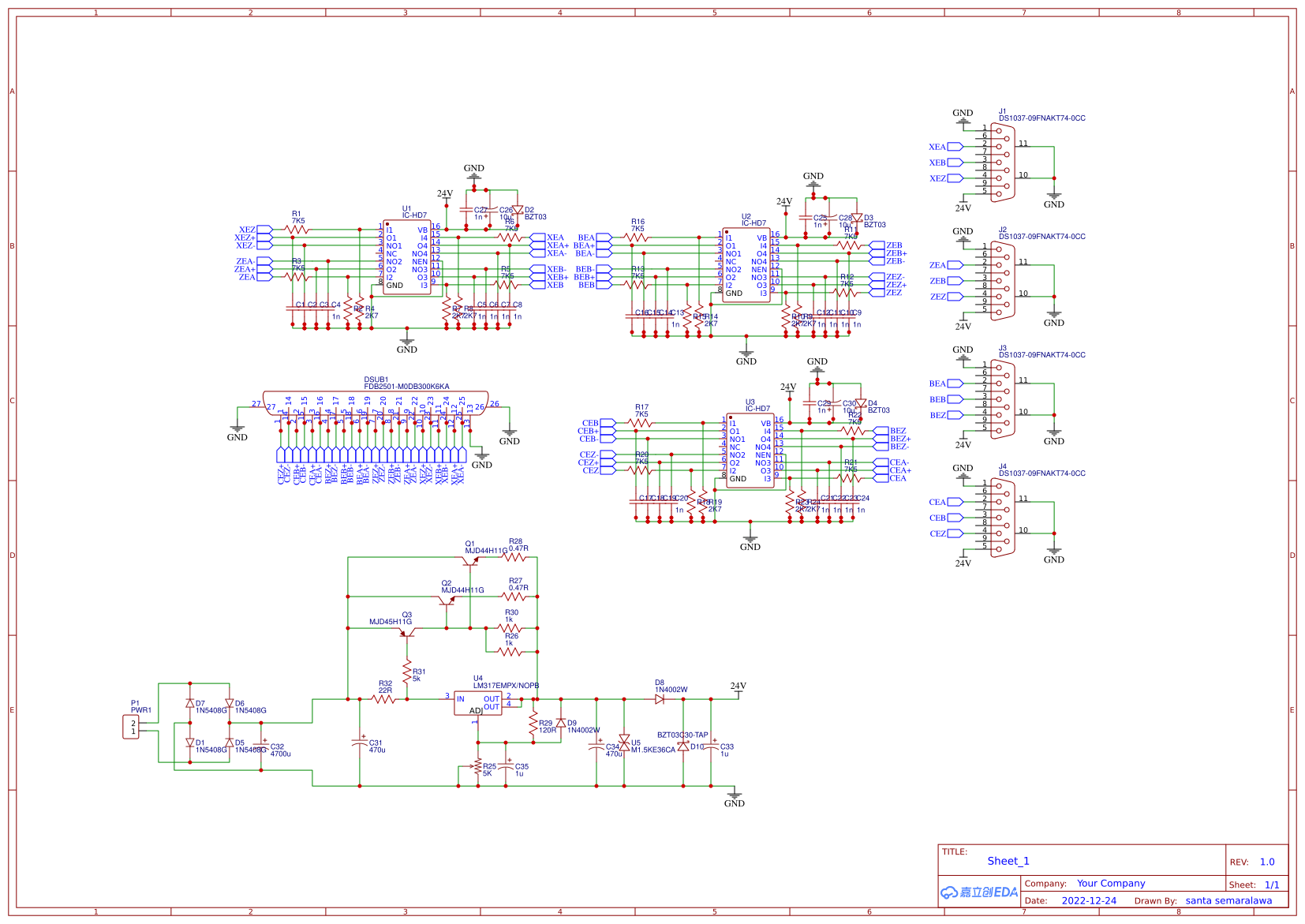The width and height of the screenshot is (1305, 924).
Task: Click the 嘉立创EDA logo in title block
Action: tap(978, 892)
